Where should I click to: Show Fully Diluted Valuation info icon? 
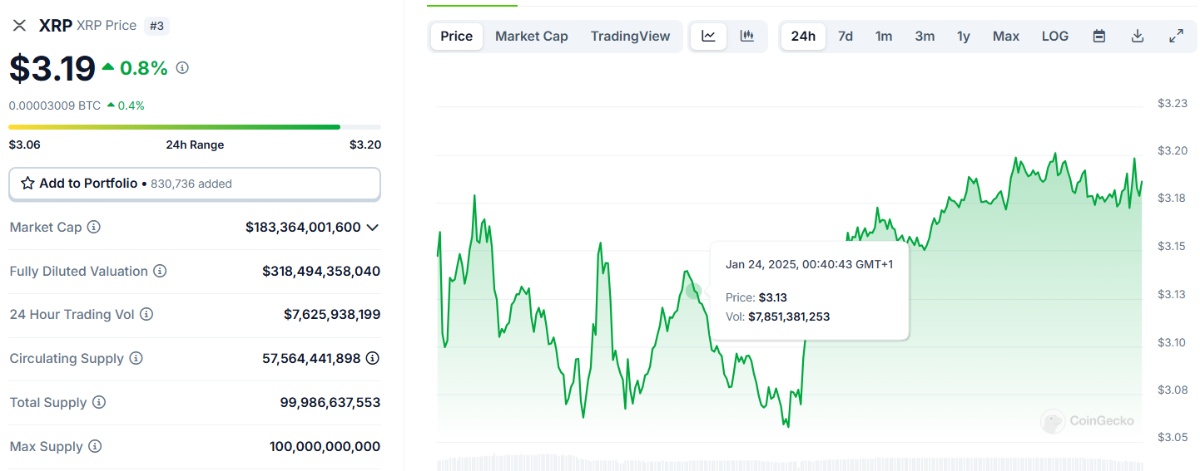pyautogui.click(x=160, y=271)
